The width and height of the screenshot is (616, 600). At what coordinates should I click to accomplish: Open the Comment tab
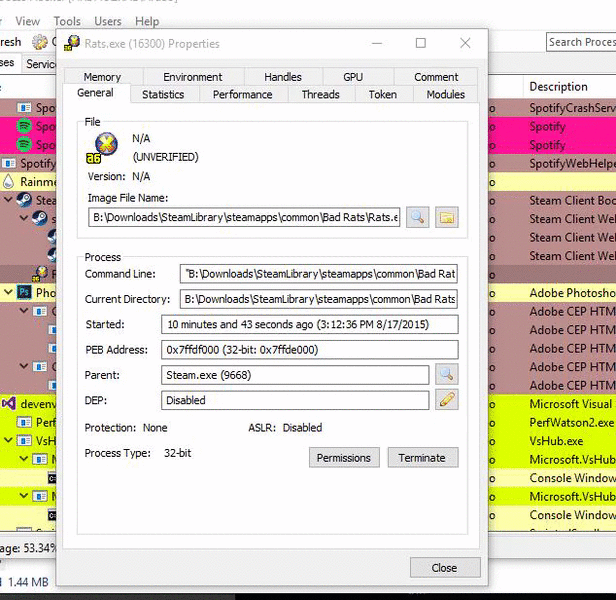(x=436, y=77)
